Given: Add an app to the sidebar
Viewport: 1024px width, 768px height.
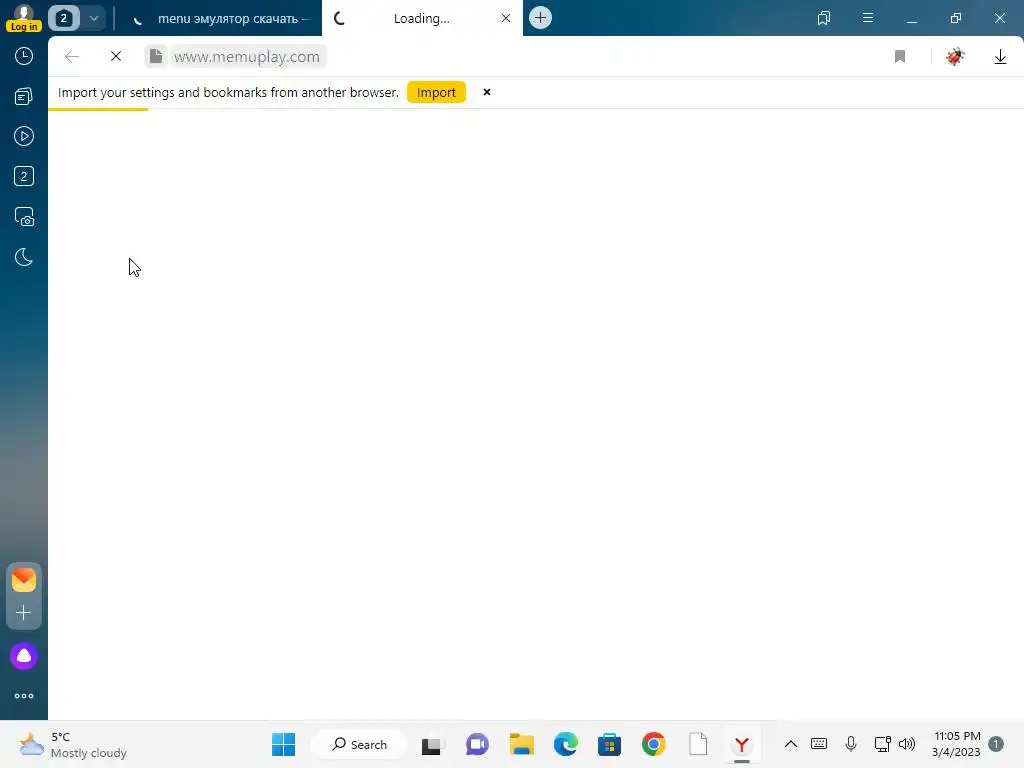Looking at the screenshot, I should pyautogui.click(x=24, y=613).
